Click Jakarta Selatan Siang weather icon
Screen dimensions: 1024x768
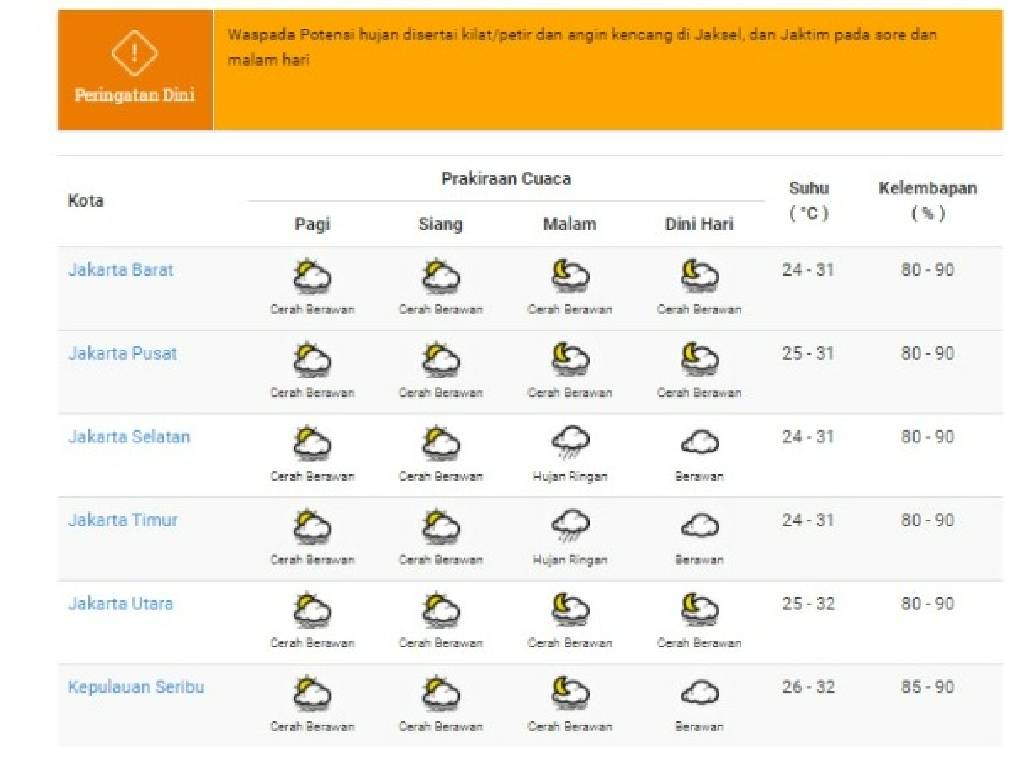[441, 443]
